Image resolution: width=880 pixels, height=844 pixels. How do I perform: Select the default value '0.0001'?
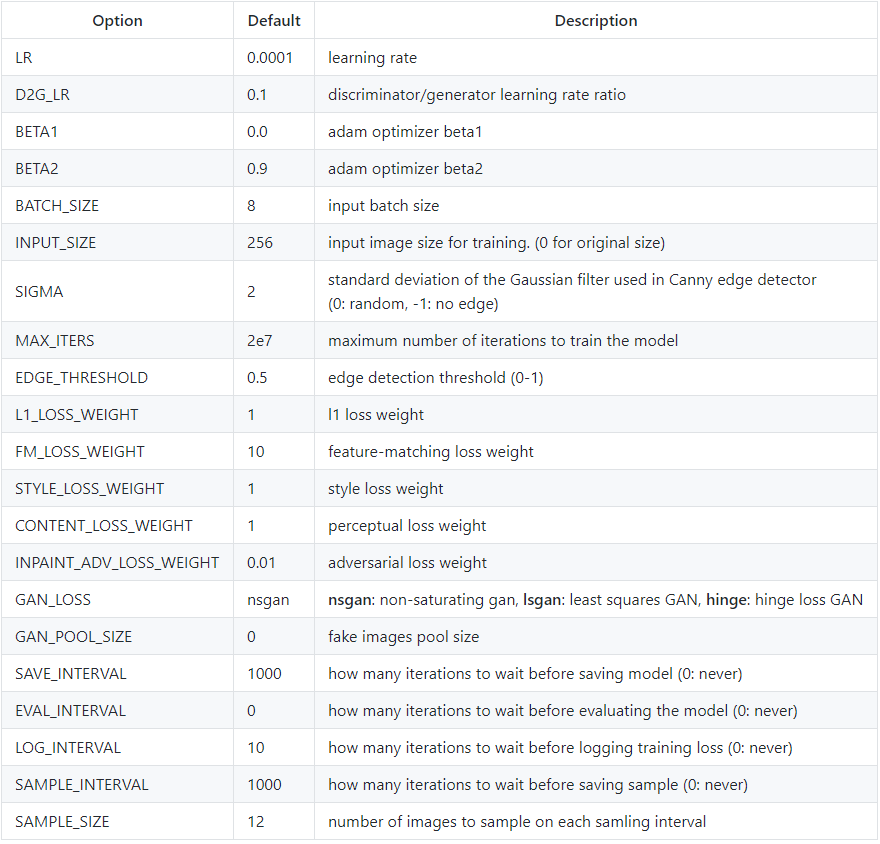pyautogui.click(x=270, y=58)
